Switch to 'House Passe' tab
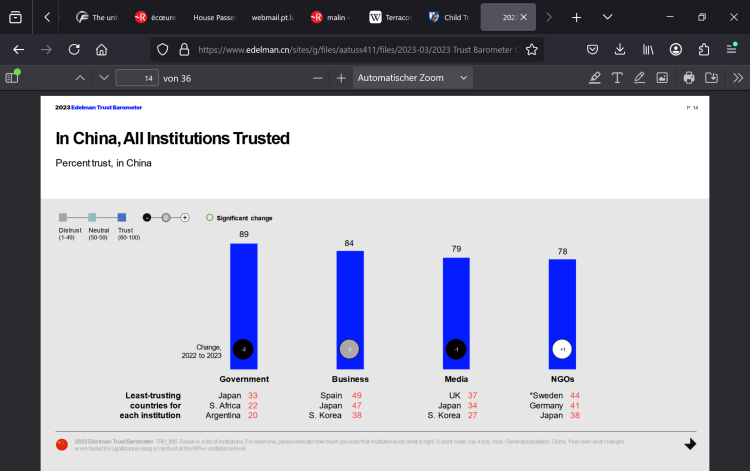The height and width of the screenshot is (471, 750). 214,17
